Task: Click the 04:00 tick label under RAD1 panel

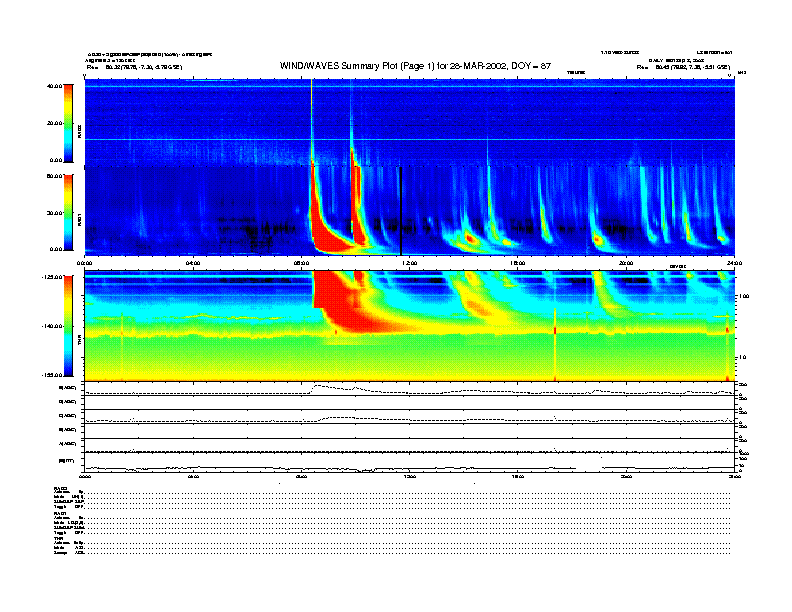Action: tap(193, 263)
